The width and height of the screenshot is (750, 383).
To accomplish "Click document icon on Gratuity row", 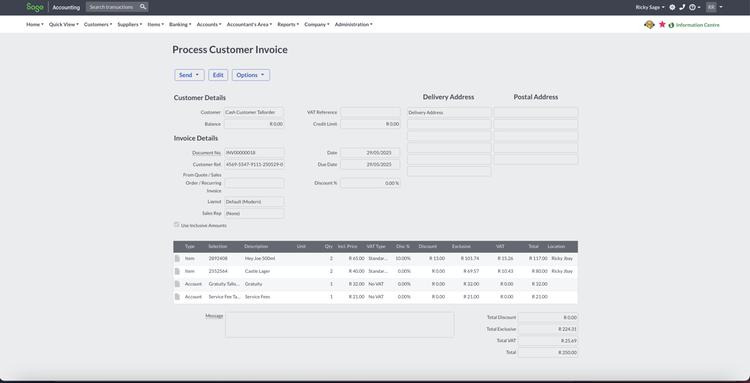I will tap(177, 284).
